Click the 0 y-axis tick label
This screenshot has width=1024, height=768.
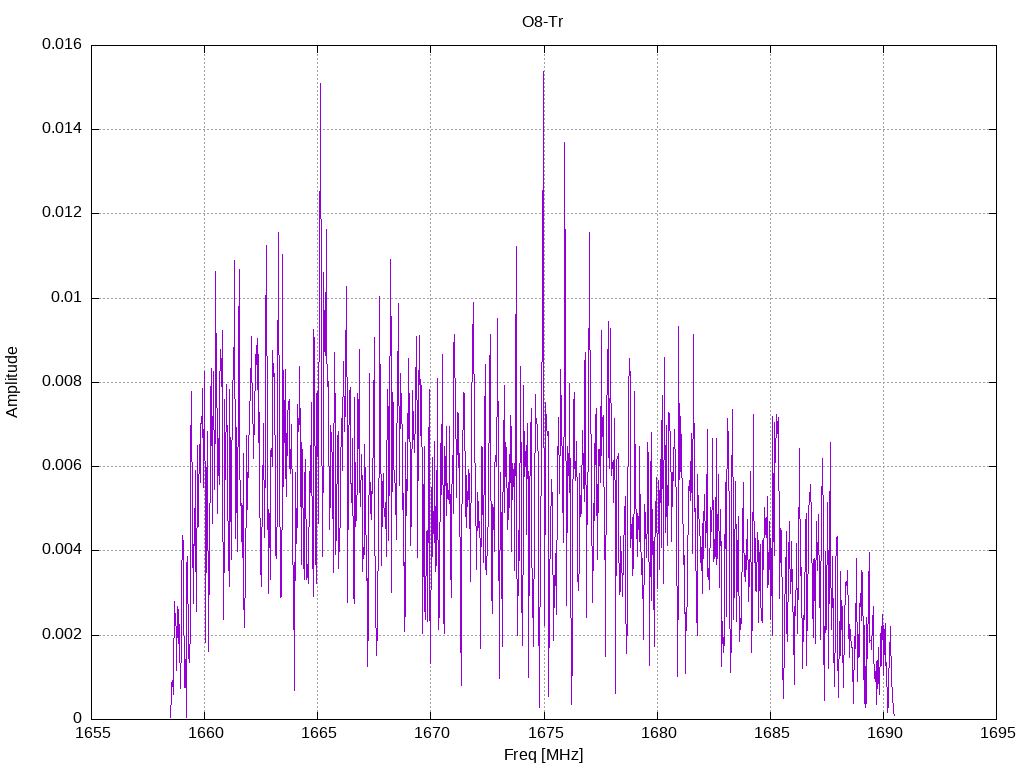(78, 719)
